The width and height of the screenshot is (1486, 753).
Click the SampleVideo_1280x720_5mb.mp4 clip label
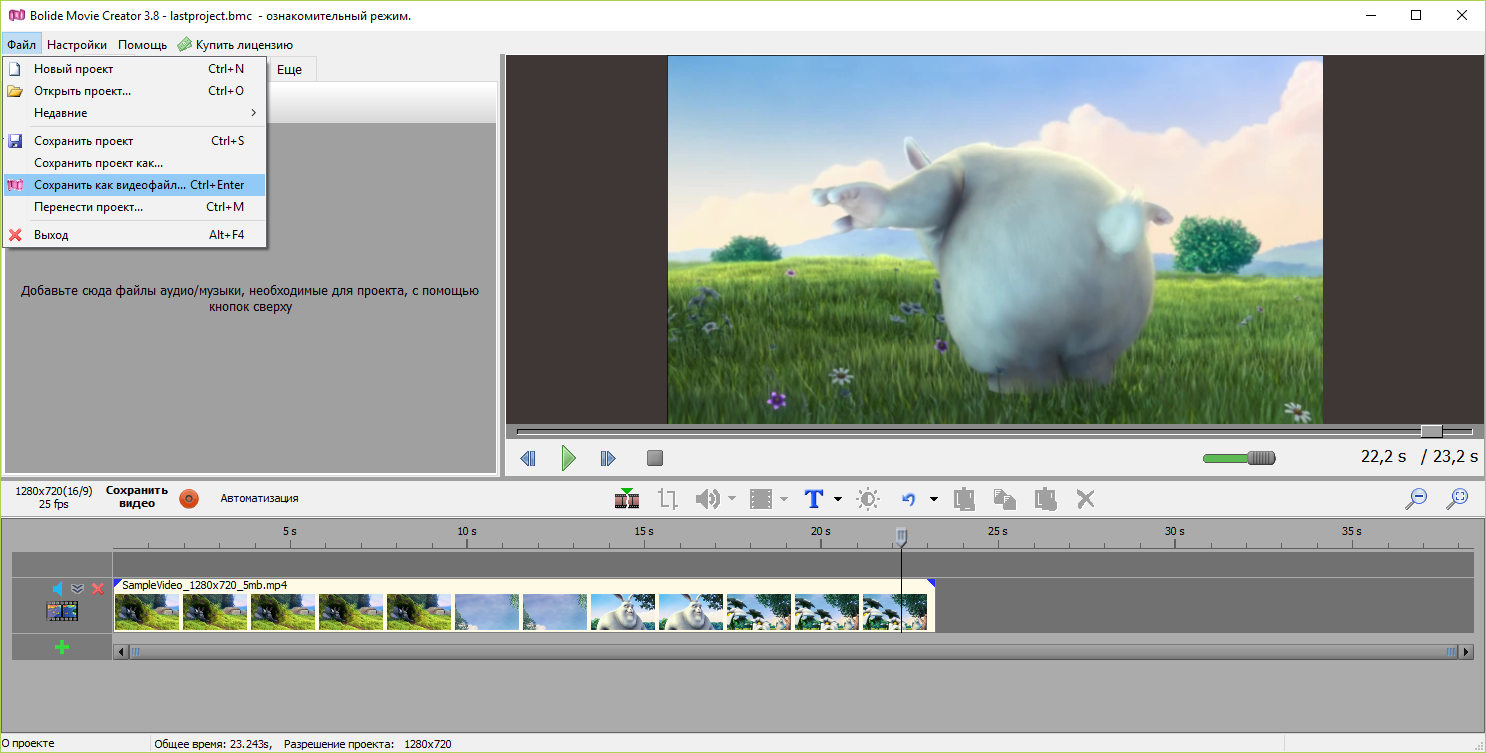click(x=205, y=585)
